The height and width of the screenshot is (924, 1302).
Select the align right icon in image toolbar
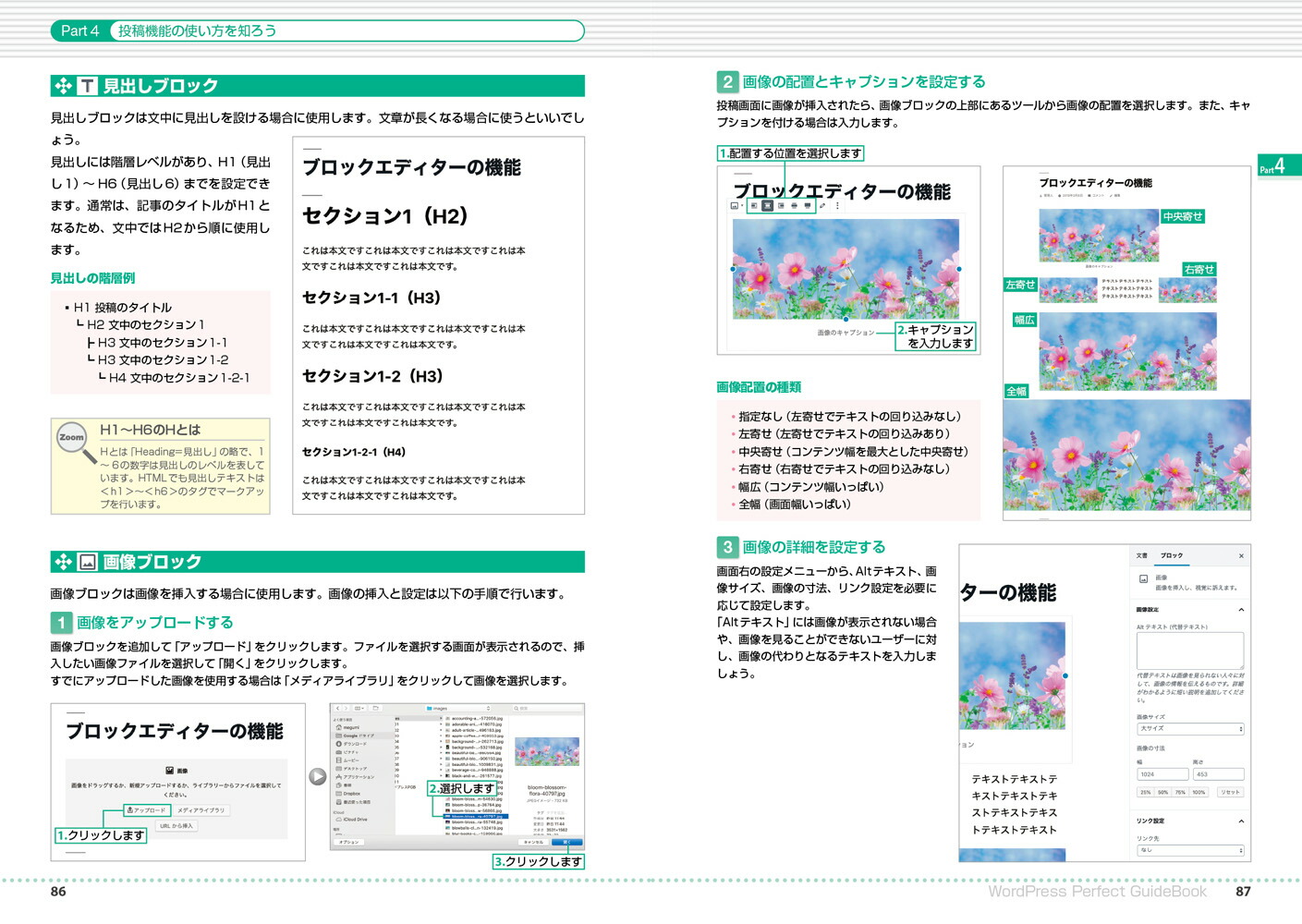point(781,205)
